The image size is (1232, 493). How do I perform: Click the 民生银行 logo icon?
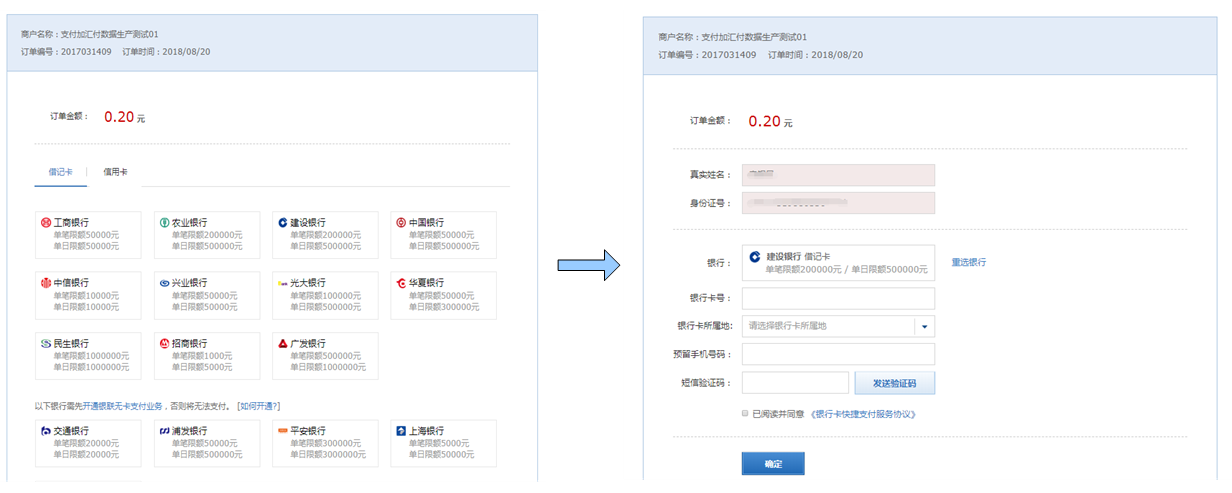(x=46, y=343)
